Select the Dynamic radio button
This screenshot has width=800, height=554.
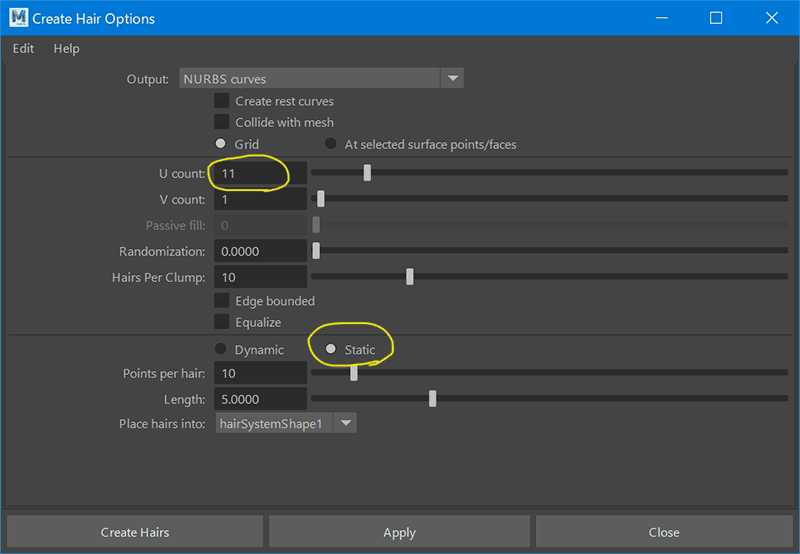[220, 349]
